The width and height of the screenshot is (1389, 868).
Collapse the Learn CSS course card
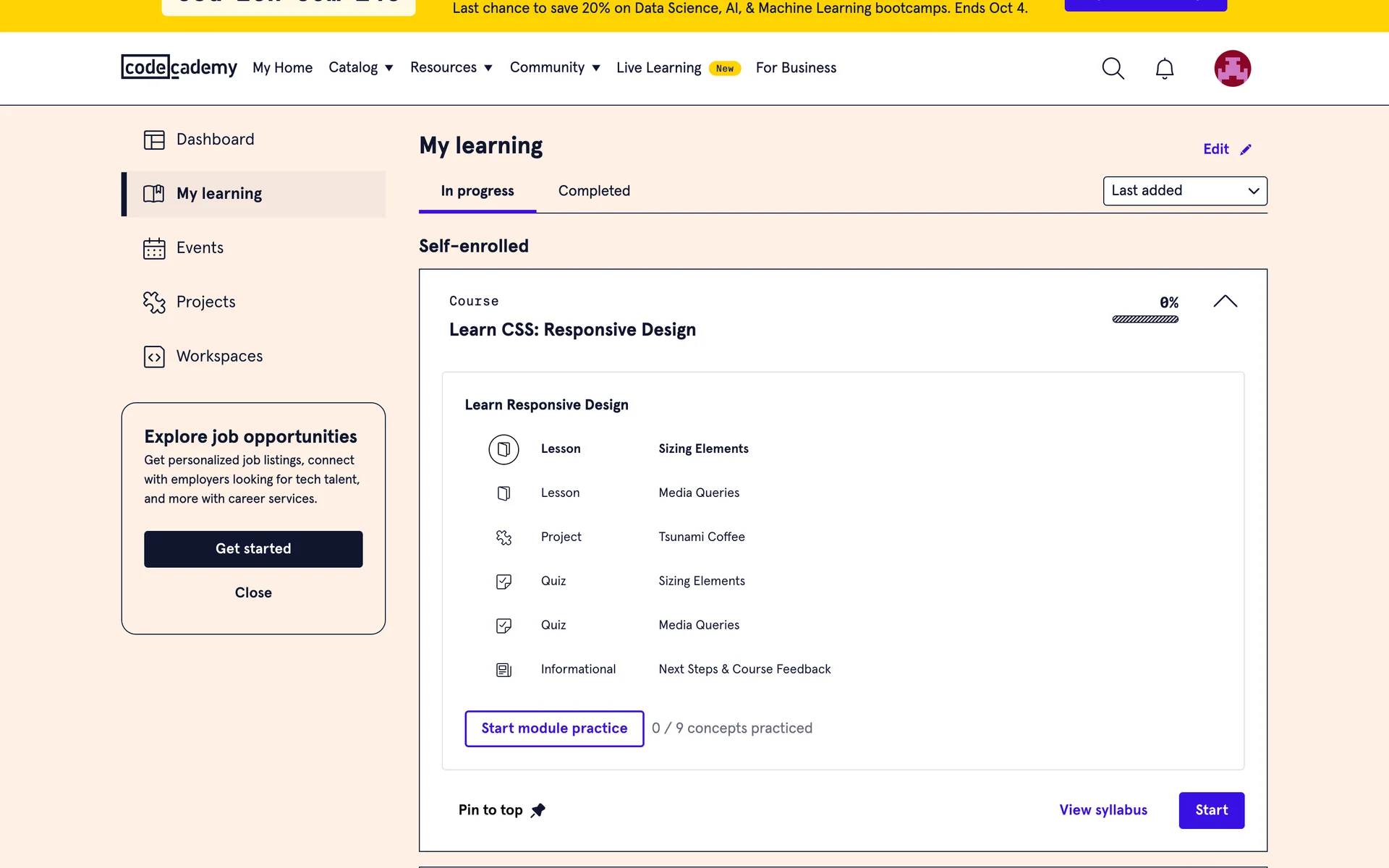coord(1225,302)
